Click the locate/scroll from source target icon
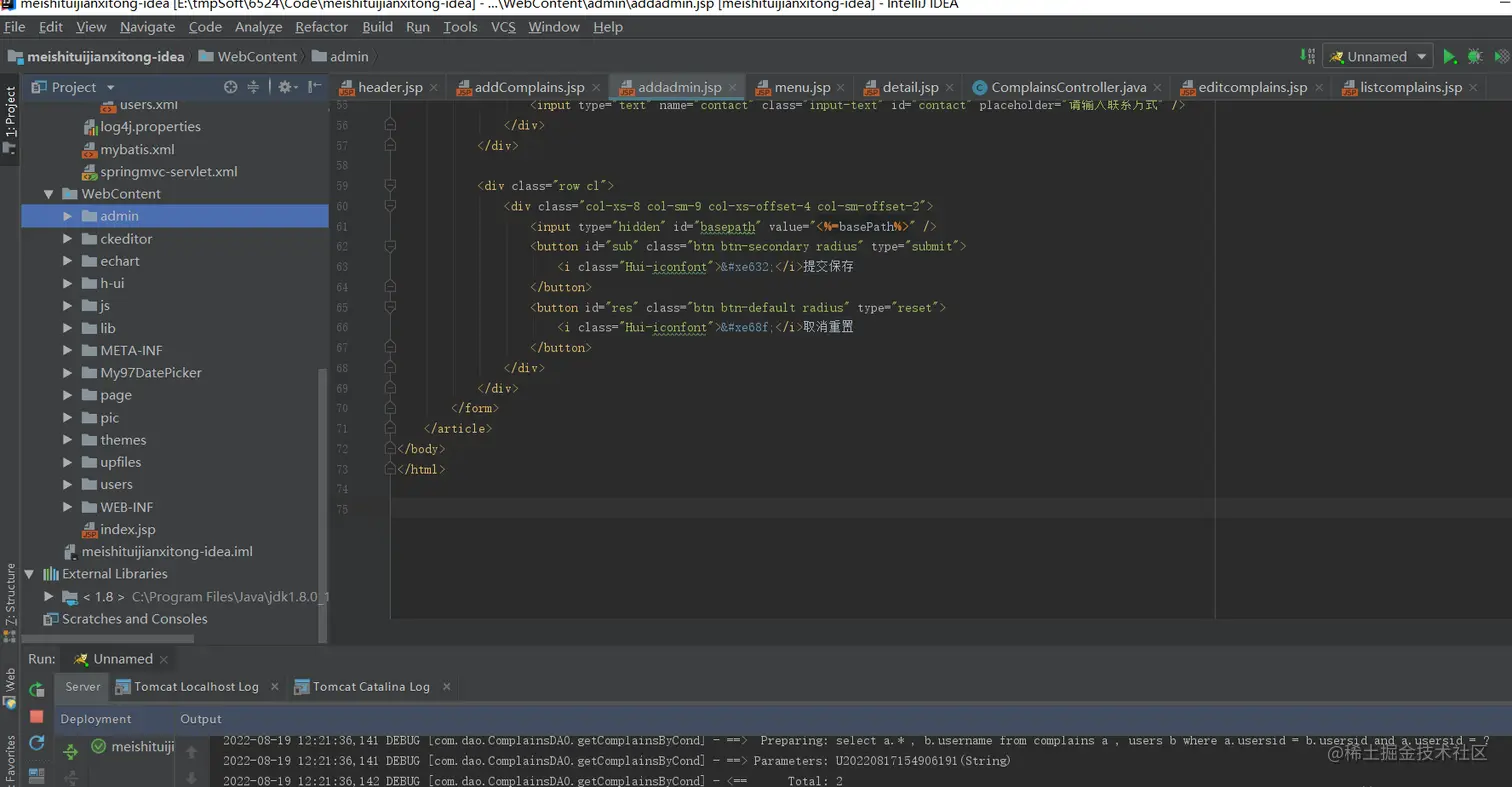 231,87
